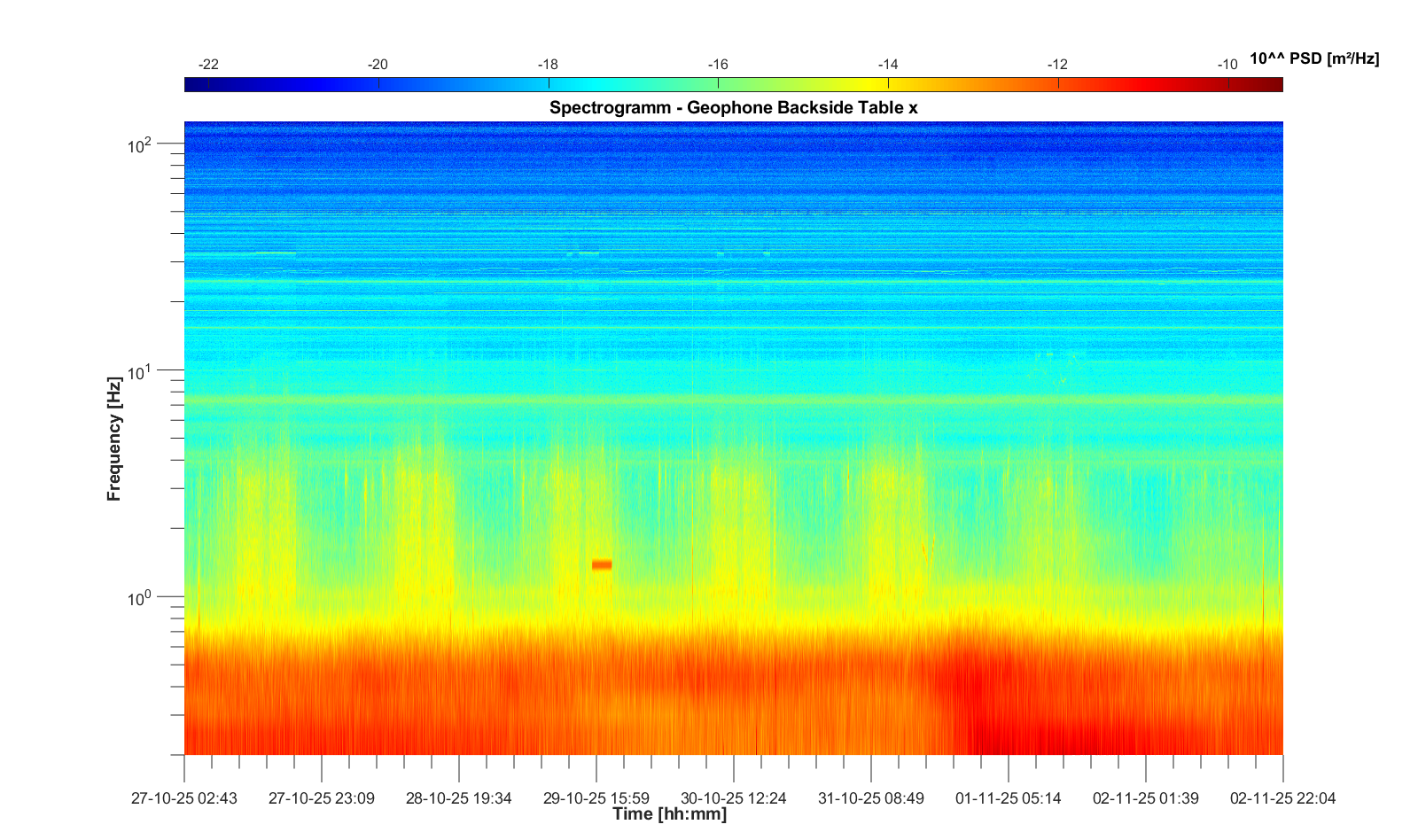This screenshot has height=840, width=1418.
Task: Click the -22 colorbar tick label
Action: 208,65
